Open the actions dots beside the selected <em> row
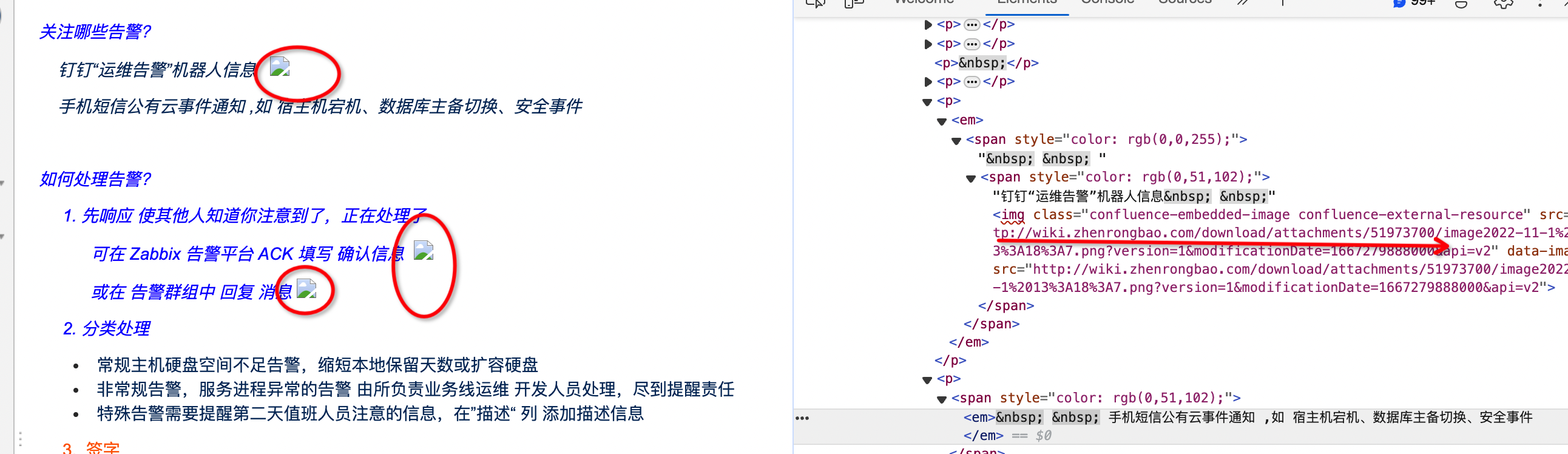 802,418
